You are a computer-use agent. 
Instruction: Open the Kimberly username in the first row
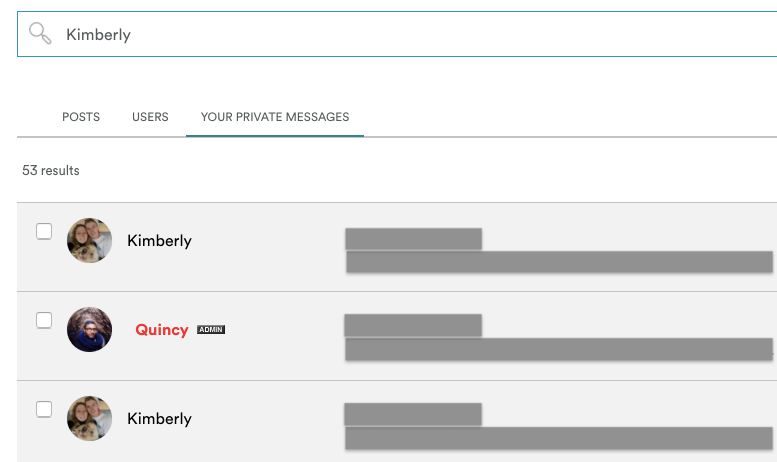[159, 241]
